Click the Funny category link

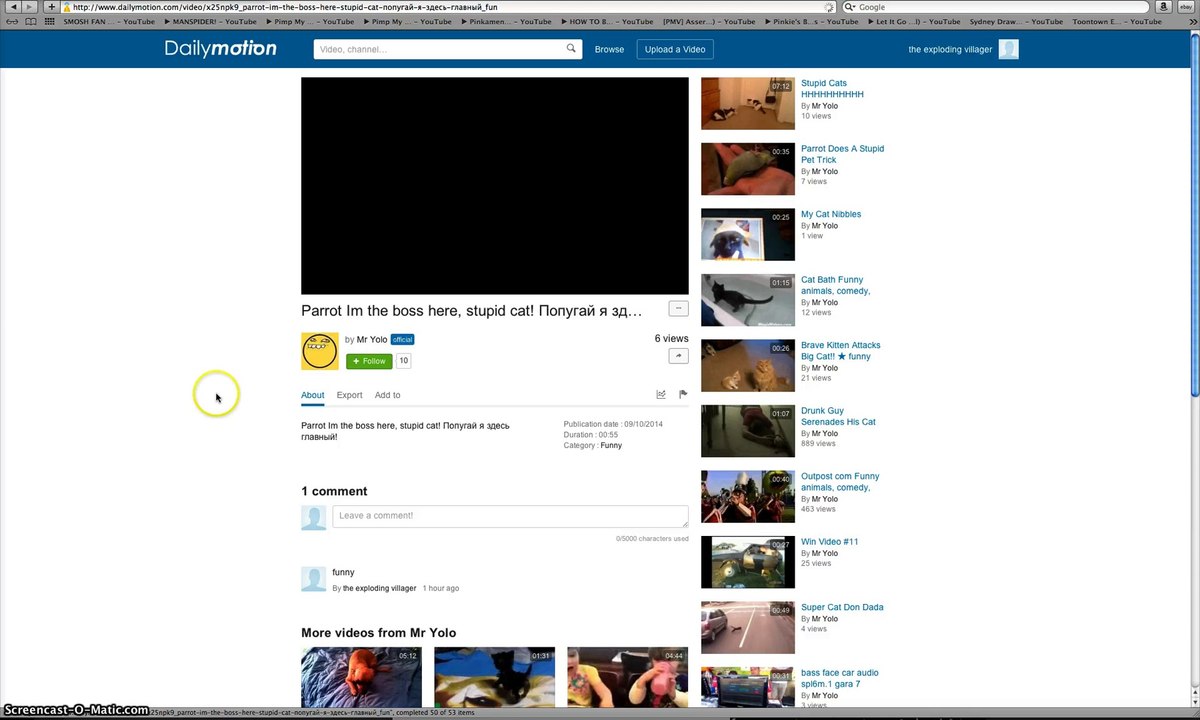(611, 445)
